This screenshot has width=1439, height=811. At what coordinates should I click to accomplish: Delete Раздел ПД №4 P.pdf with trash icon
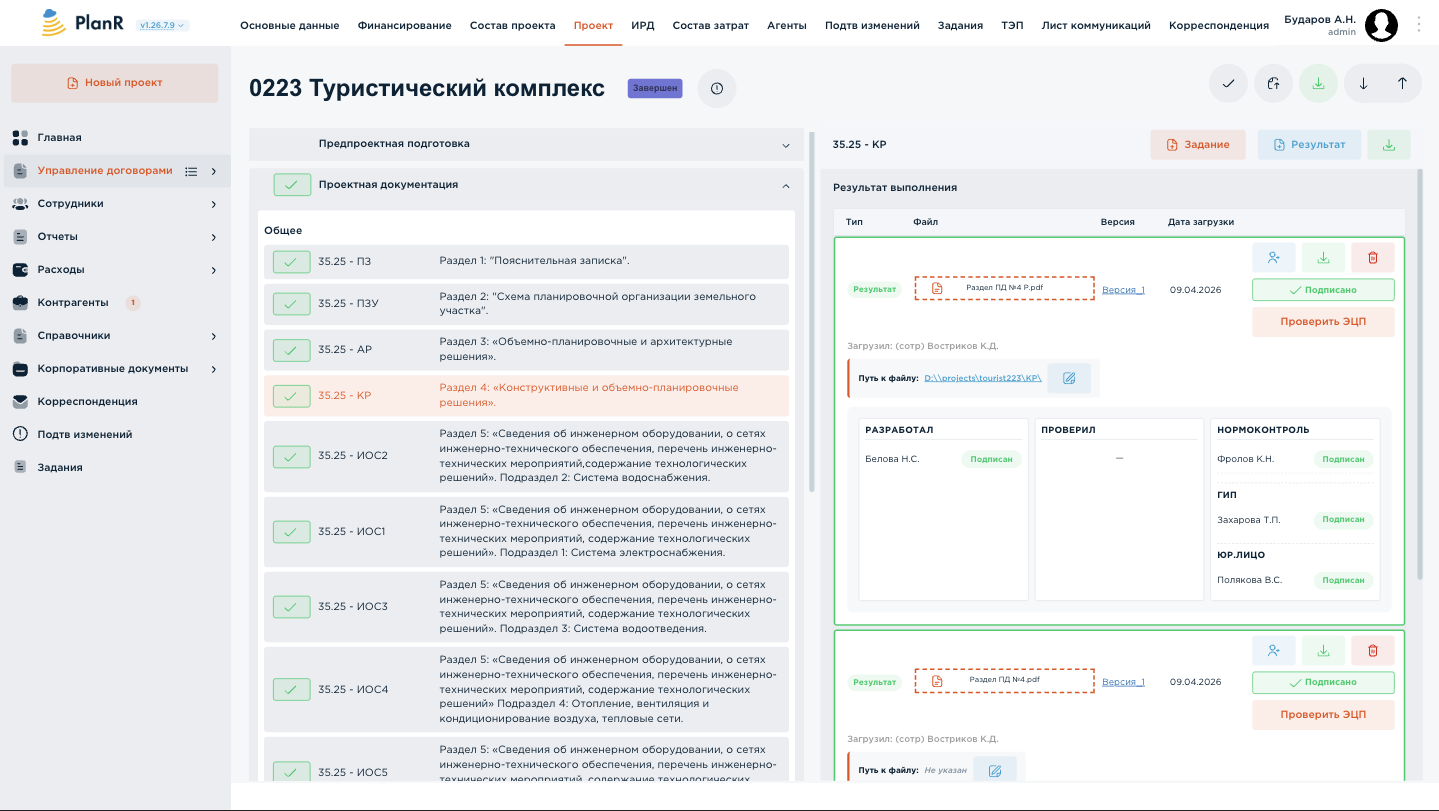pos(1373,258)
